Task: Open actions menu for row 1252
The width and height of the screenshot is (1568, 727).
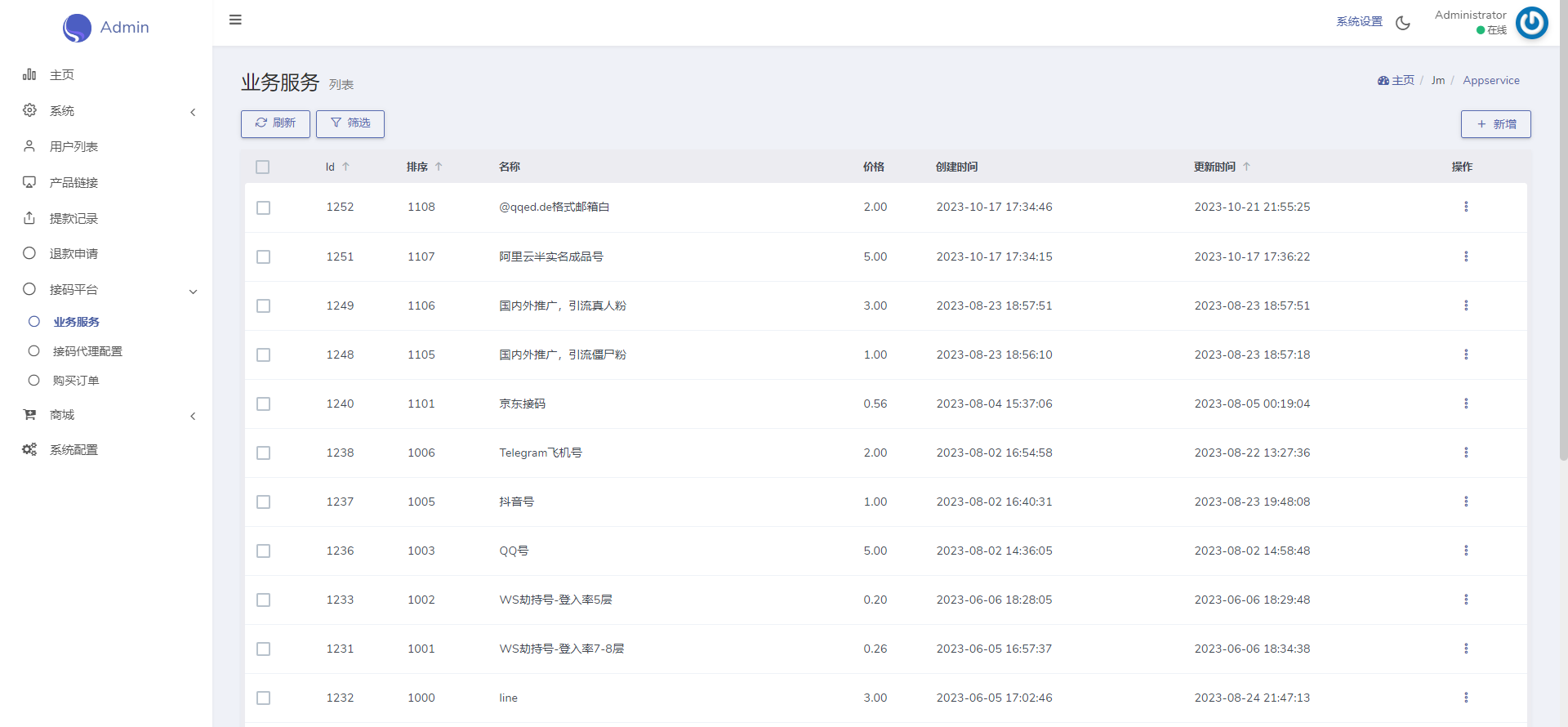Action: 1466,207
